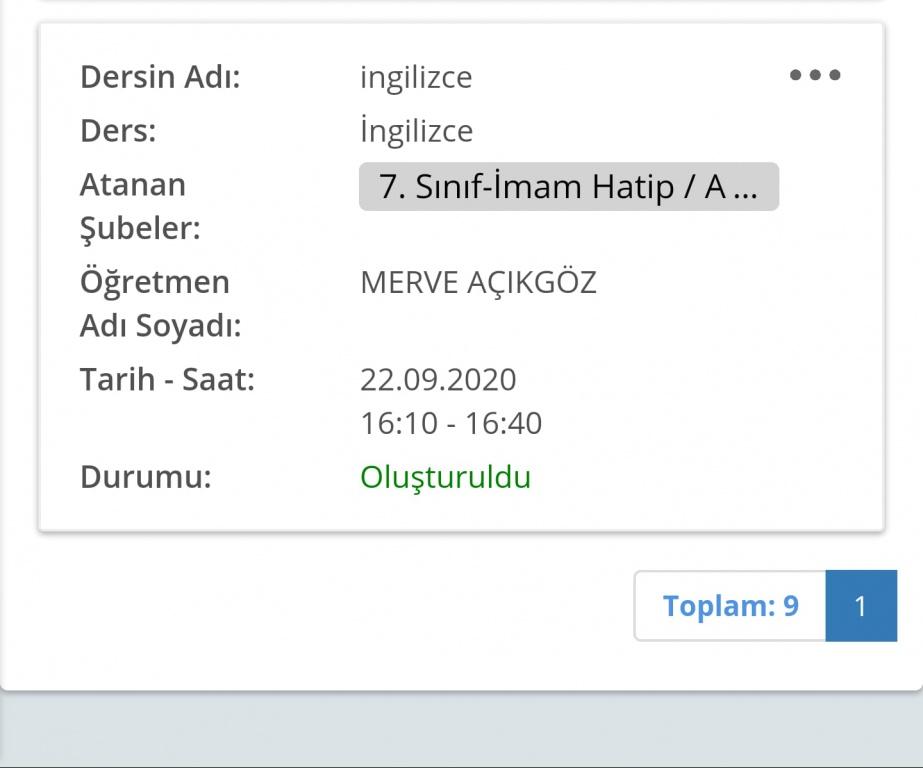Click the green Oluşturuldu status text
The width and height of the screenshot is (923, 768).
pyautogui.click(x=445, y=477)
